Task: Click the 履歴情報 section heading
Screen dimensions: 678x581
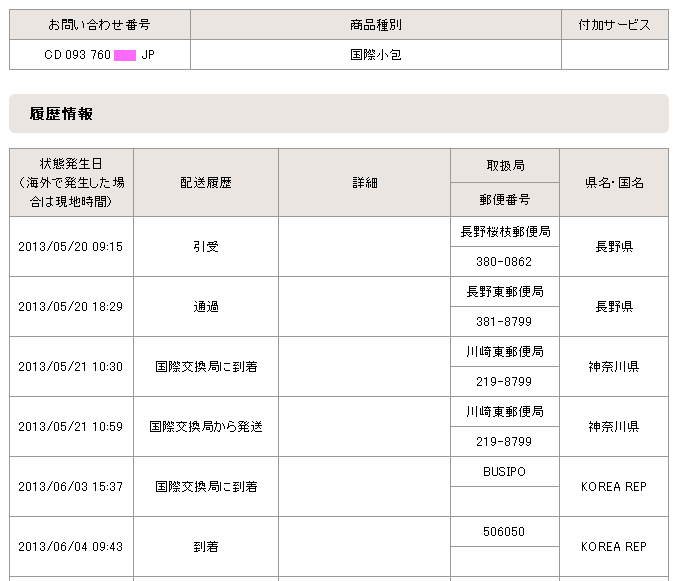Action: pos(61,114)
